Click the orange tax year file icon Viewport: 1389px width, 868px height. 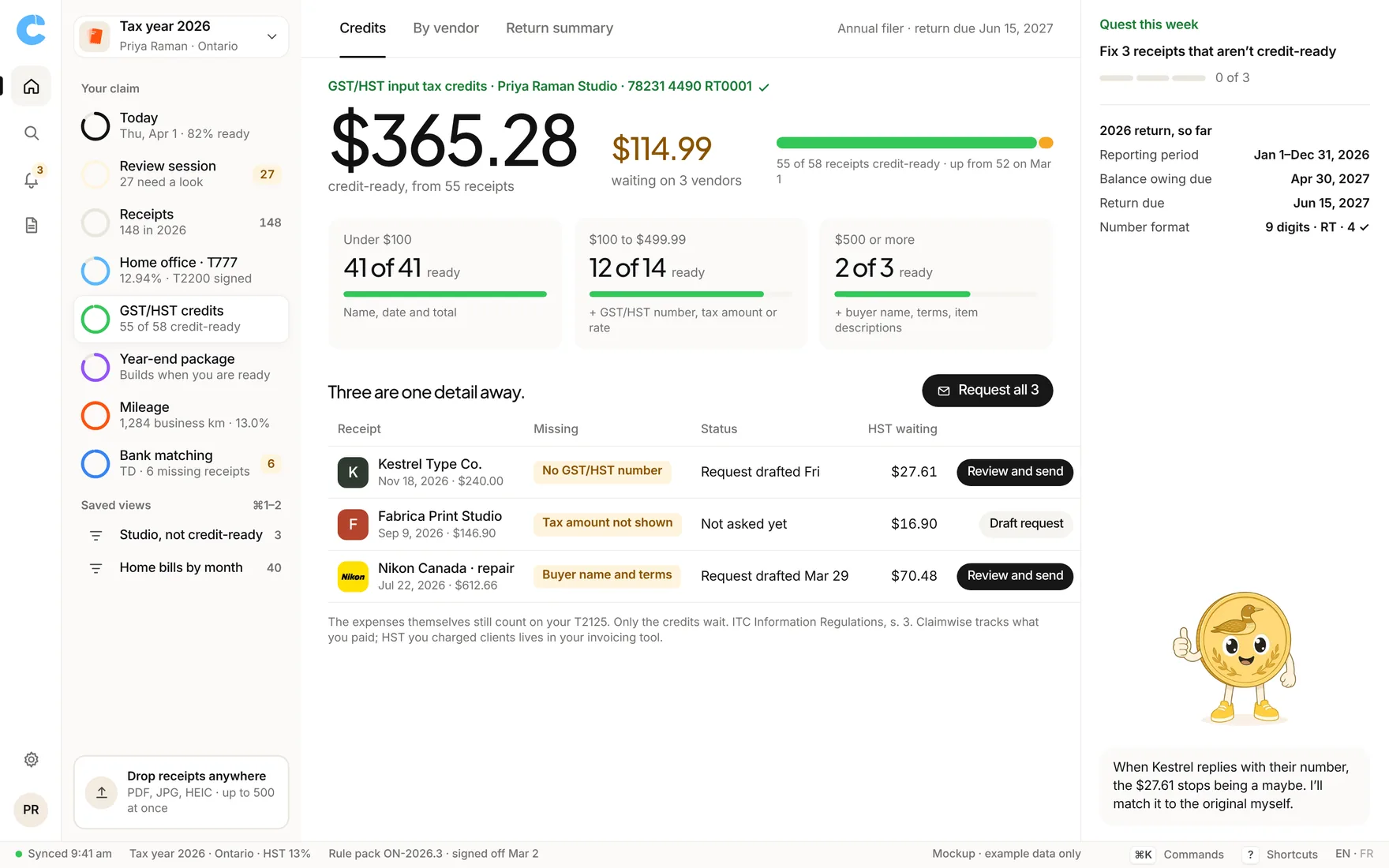[x=95, y=36]
